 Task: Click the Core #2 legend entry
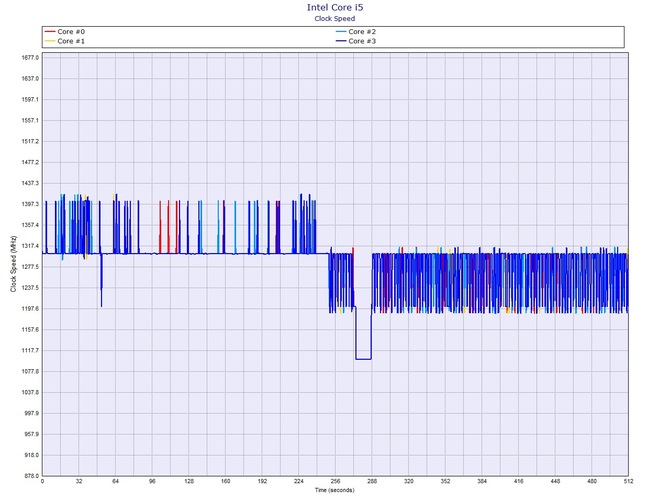click(x=356, y=32)
